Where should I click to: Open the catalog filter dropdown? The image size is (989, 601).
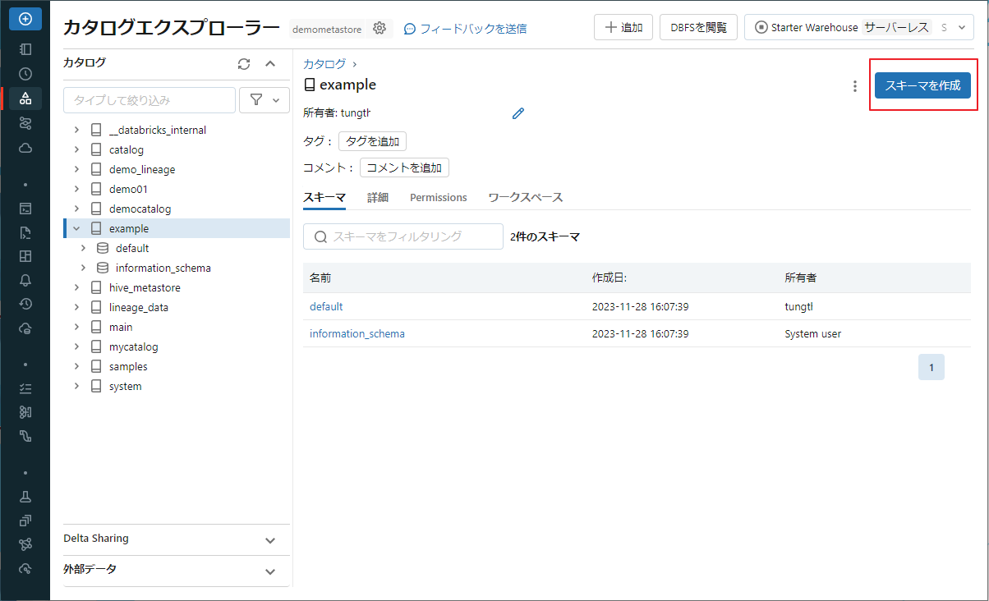pos(264,100)
